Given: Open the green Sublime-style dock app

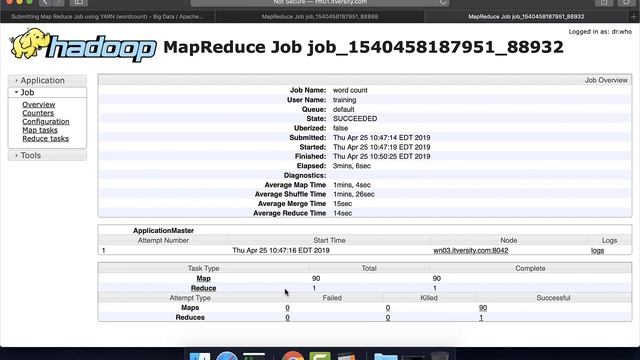Looking at the screenshot, I should pos(320,356).
